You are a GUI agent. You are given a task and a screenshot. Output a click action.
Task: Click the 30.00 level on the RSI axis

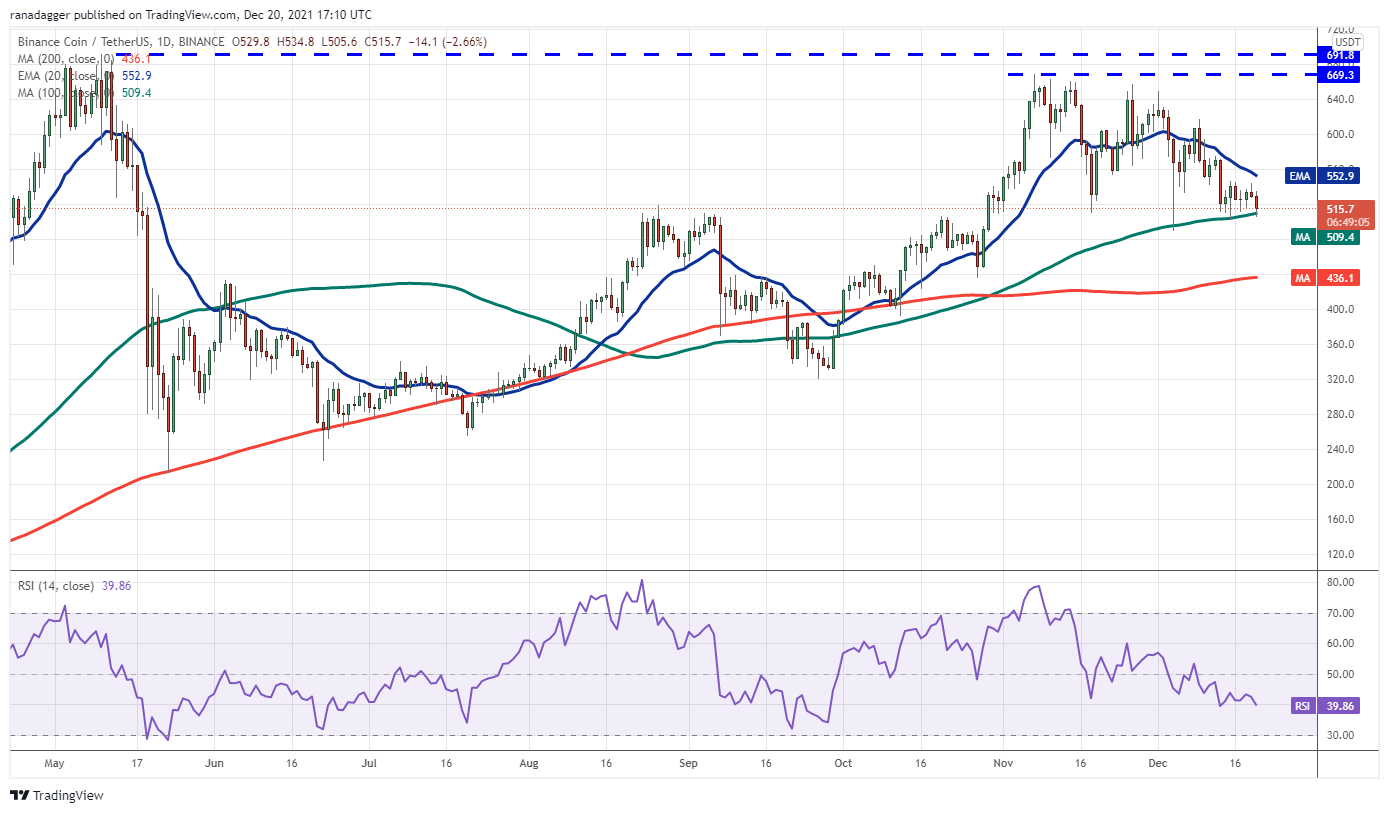point(1341,735)
